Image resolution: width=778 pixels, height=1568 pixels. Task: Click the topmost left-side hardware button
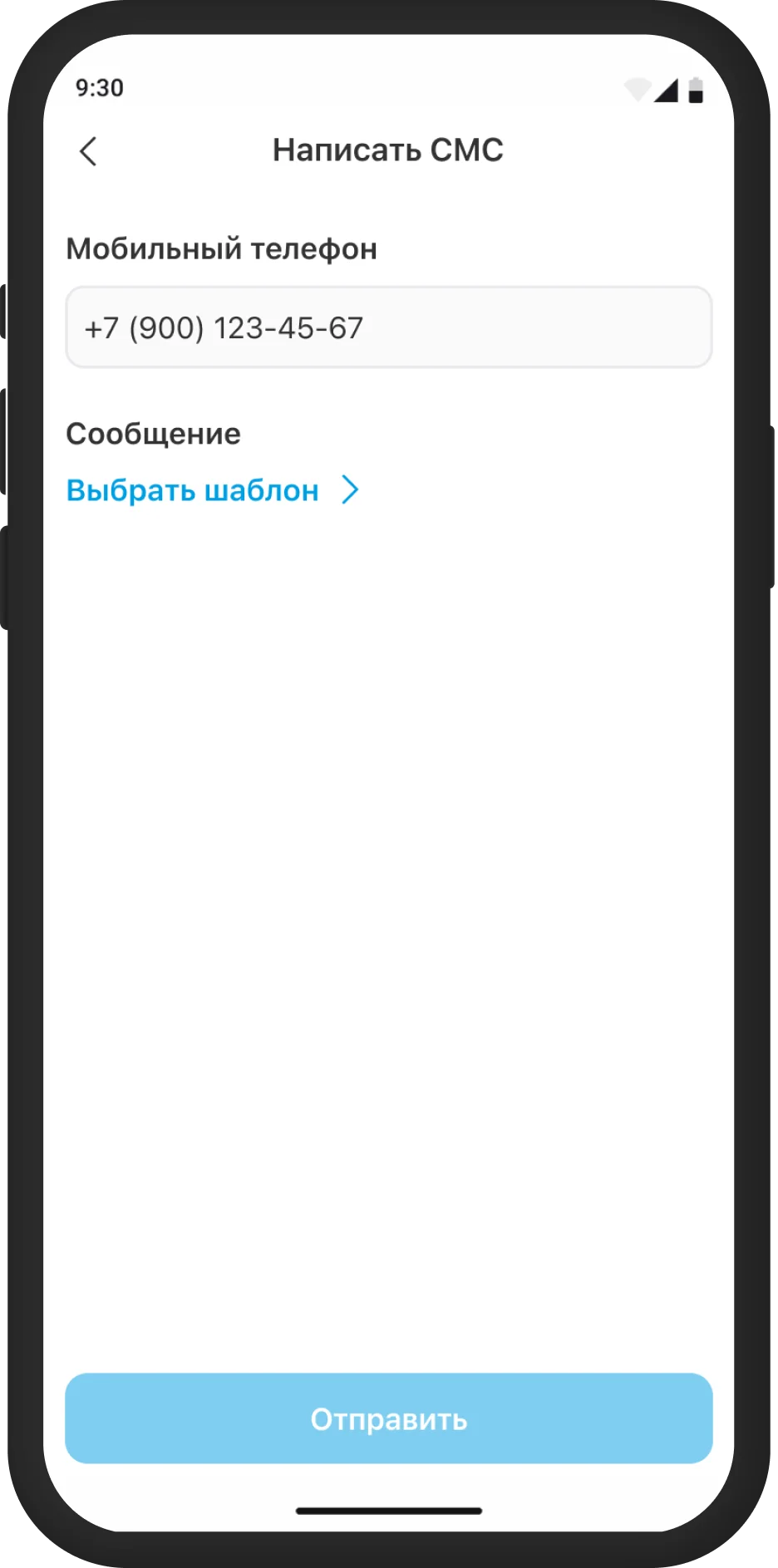click(x=4, y=312)
